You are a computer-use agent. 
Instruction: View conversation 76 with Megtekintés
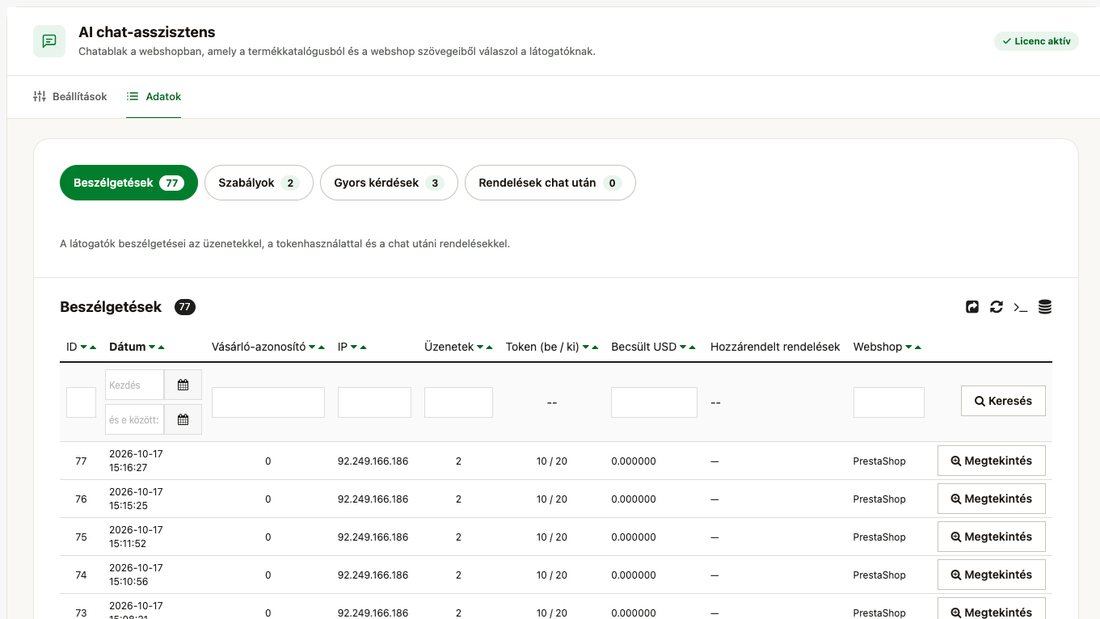click(991, 499)
